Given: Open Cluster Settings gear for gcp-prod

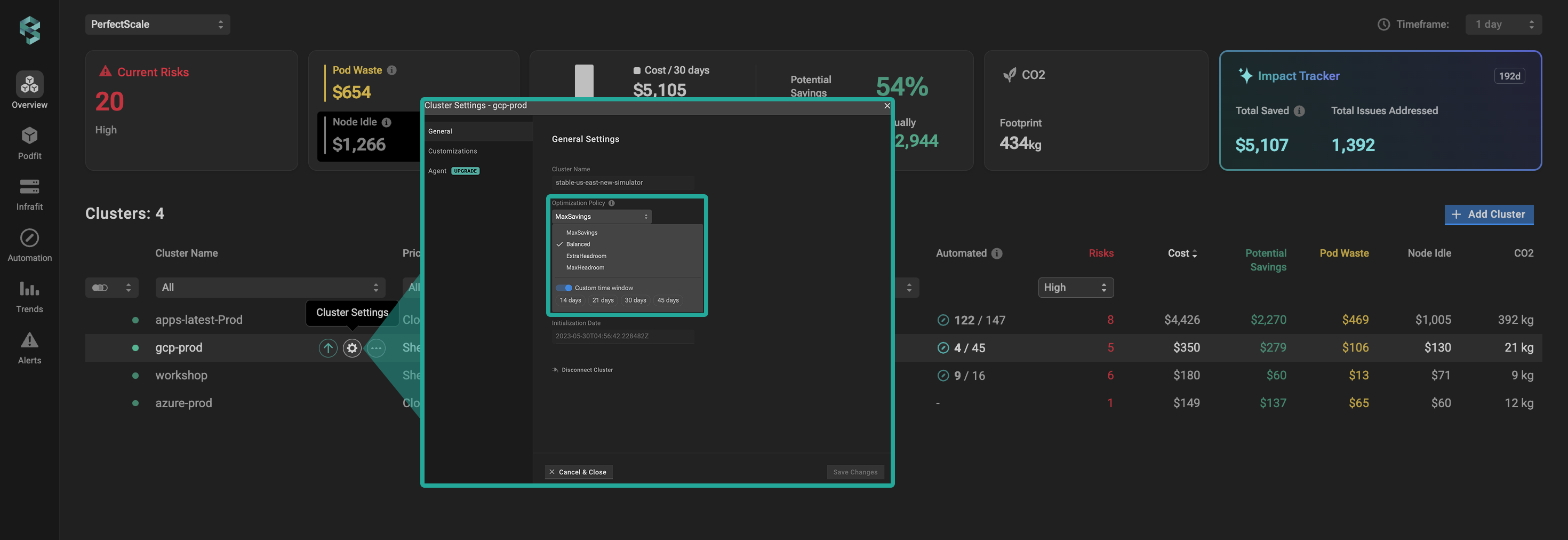Looking at the screenshot, I should (x=352, y=347).
